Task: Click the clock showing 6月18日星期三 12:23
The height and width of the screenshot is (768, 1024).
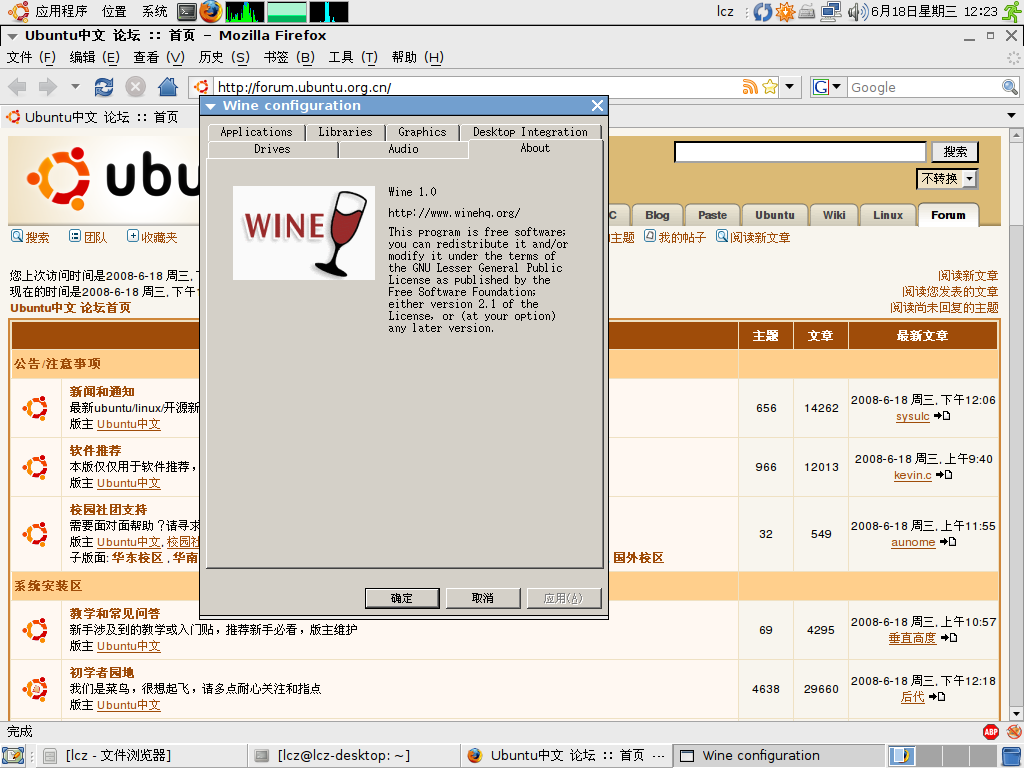Action: click(934, 11)
